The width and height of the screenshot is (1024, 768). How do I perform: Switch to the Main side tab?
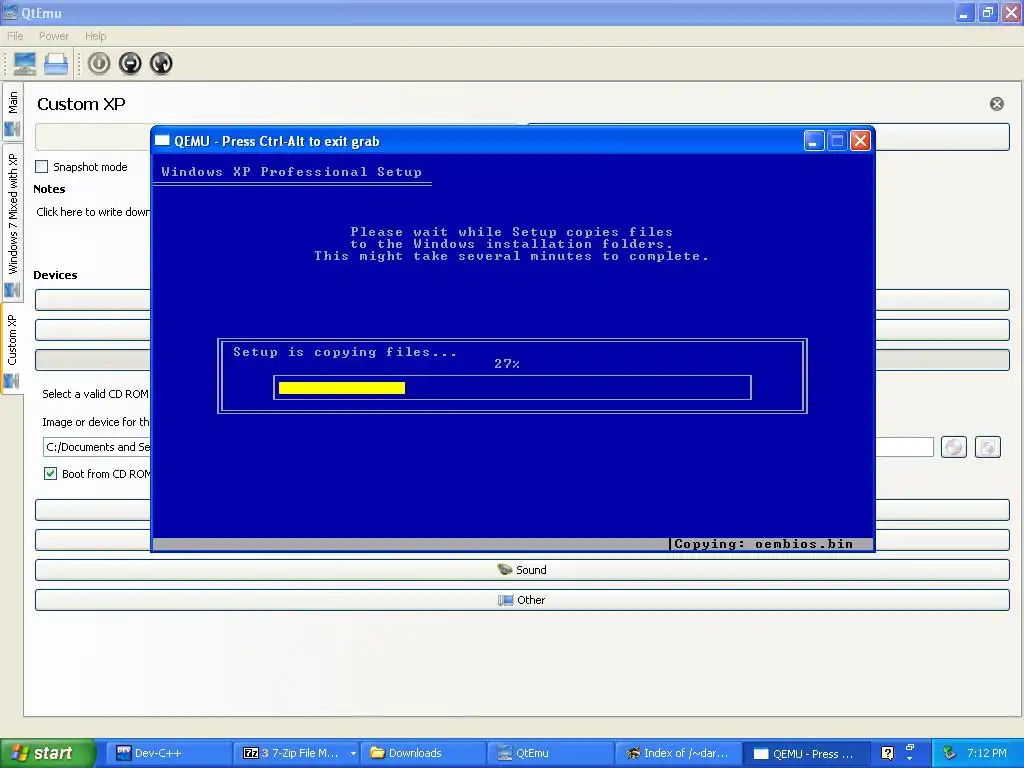12,112
